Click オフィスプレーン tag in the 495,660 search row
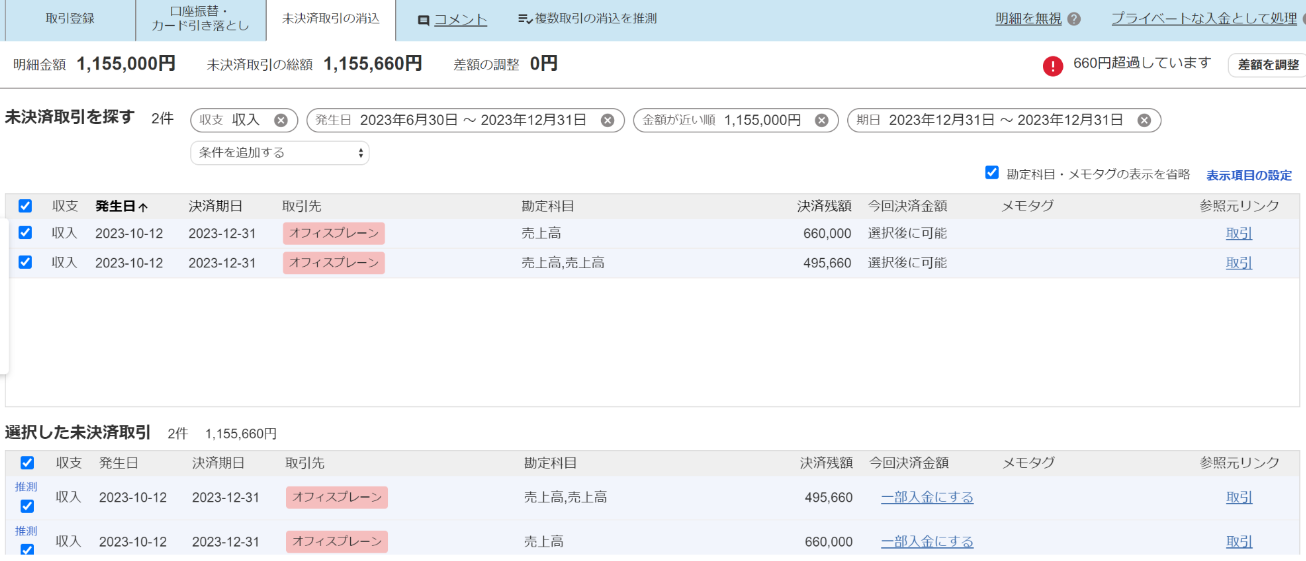This screenshot has width=1306, height=561. tap(334, 263)
